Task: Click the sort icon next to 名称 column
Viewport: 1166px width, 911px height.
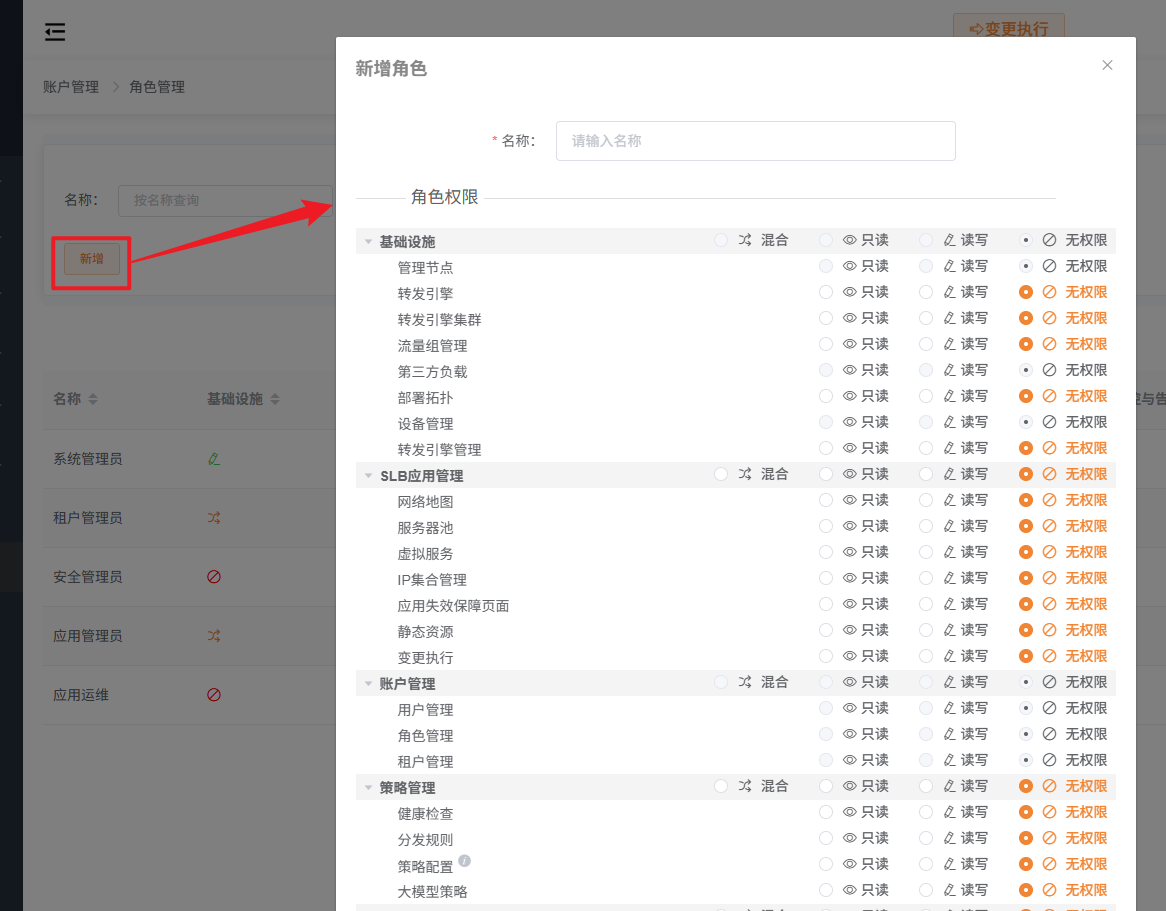Action: (x=93, y=400)
